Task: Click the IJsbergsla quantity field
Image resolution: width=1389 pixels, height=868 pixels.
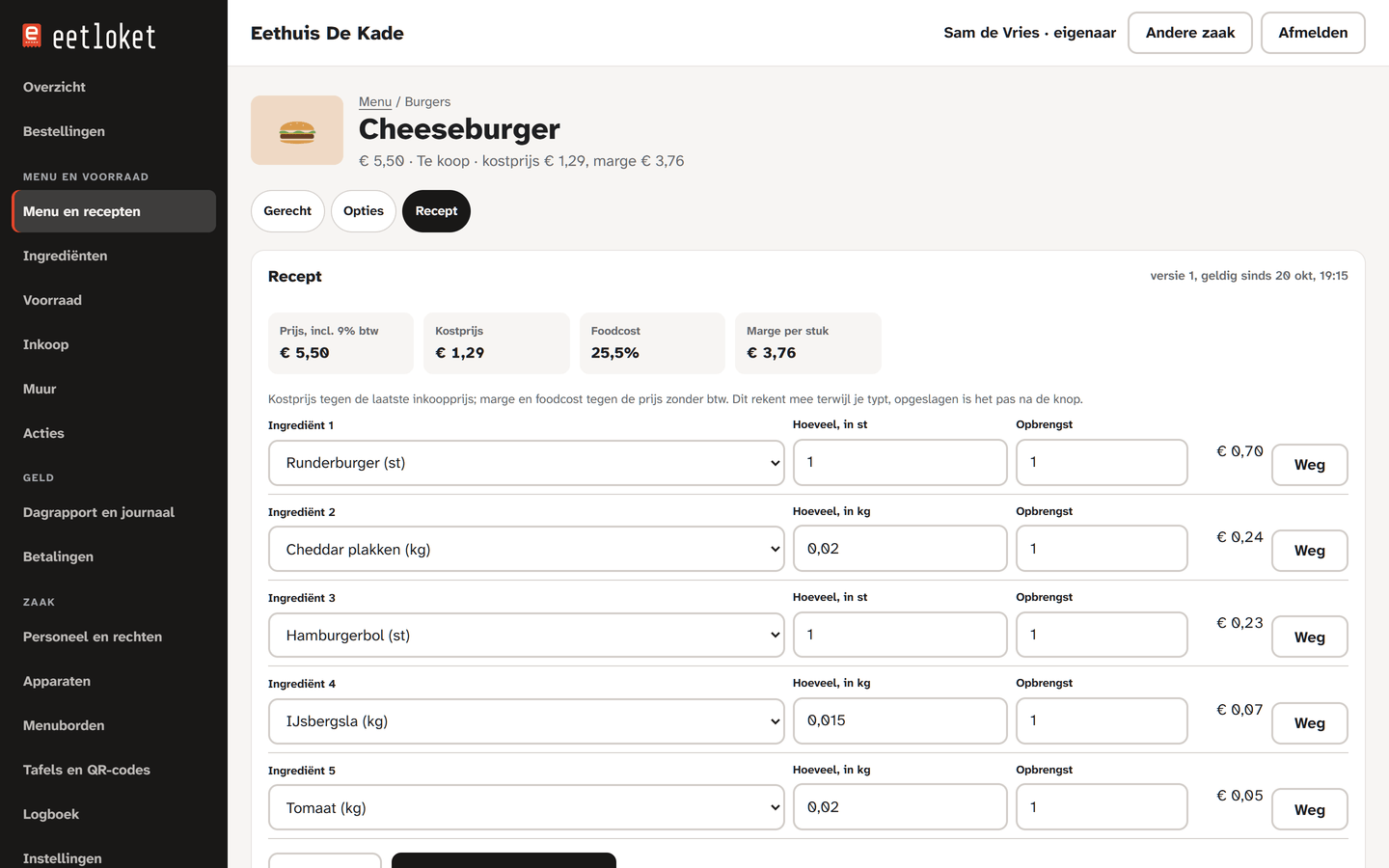Action: pos(900,720)
